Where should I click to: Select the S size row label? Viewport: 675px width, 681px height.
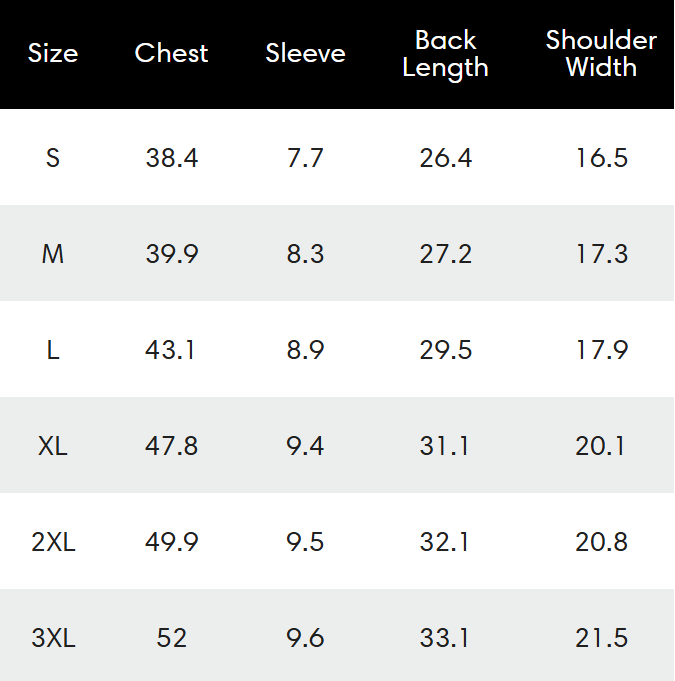pyautogui.click(x=53, y=158)
